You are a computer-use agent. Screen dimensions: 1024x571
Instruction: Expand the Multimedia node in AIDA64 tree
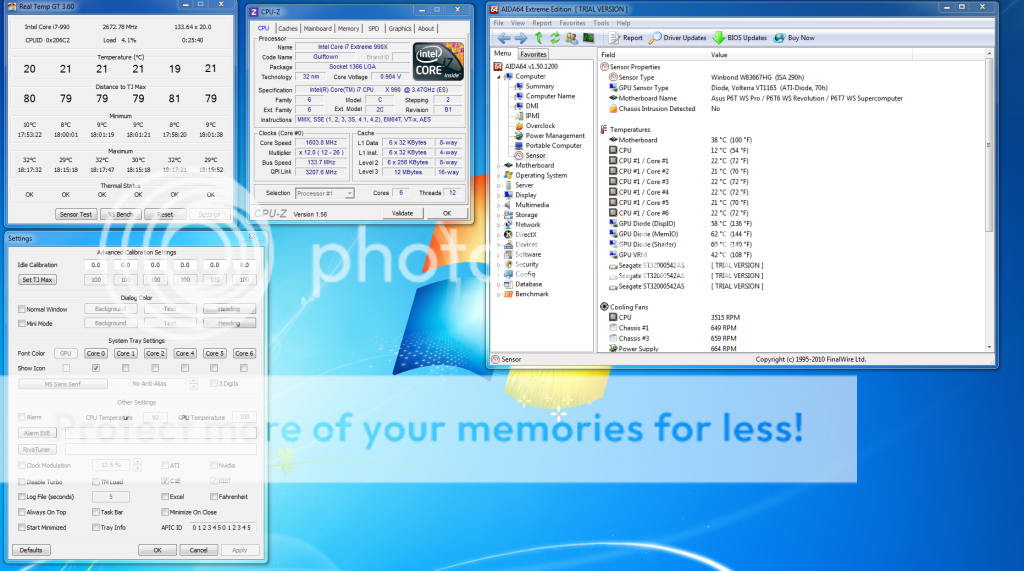click(499, 205)
